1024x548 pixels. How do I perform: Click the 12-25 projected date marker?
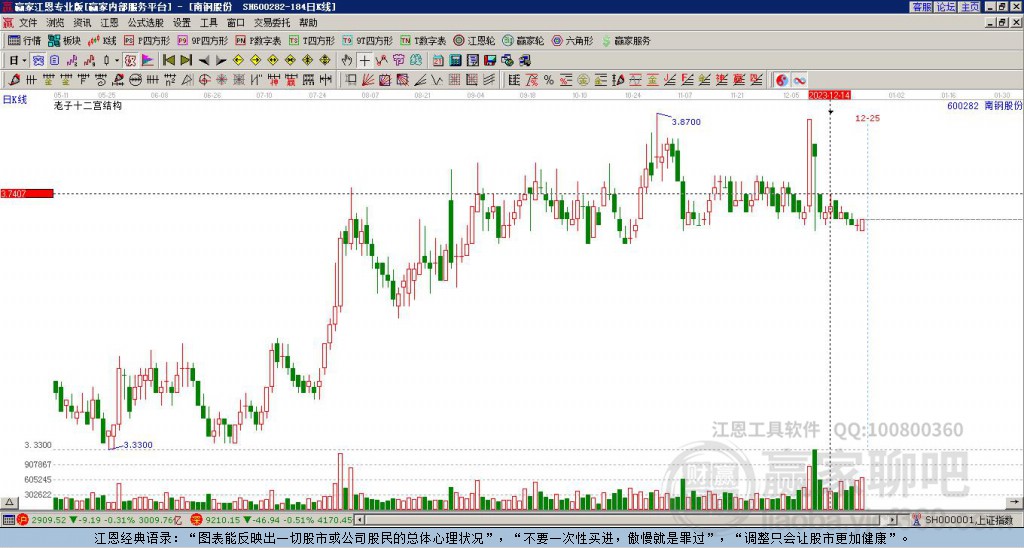(x=867, y=118)
